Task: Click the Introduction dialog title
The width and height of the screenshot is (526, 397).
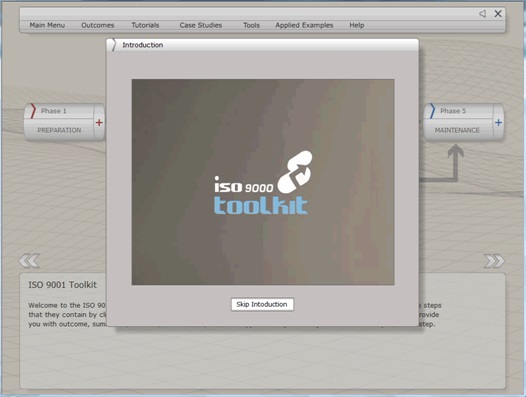Action: pos(143,45)
